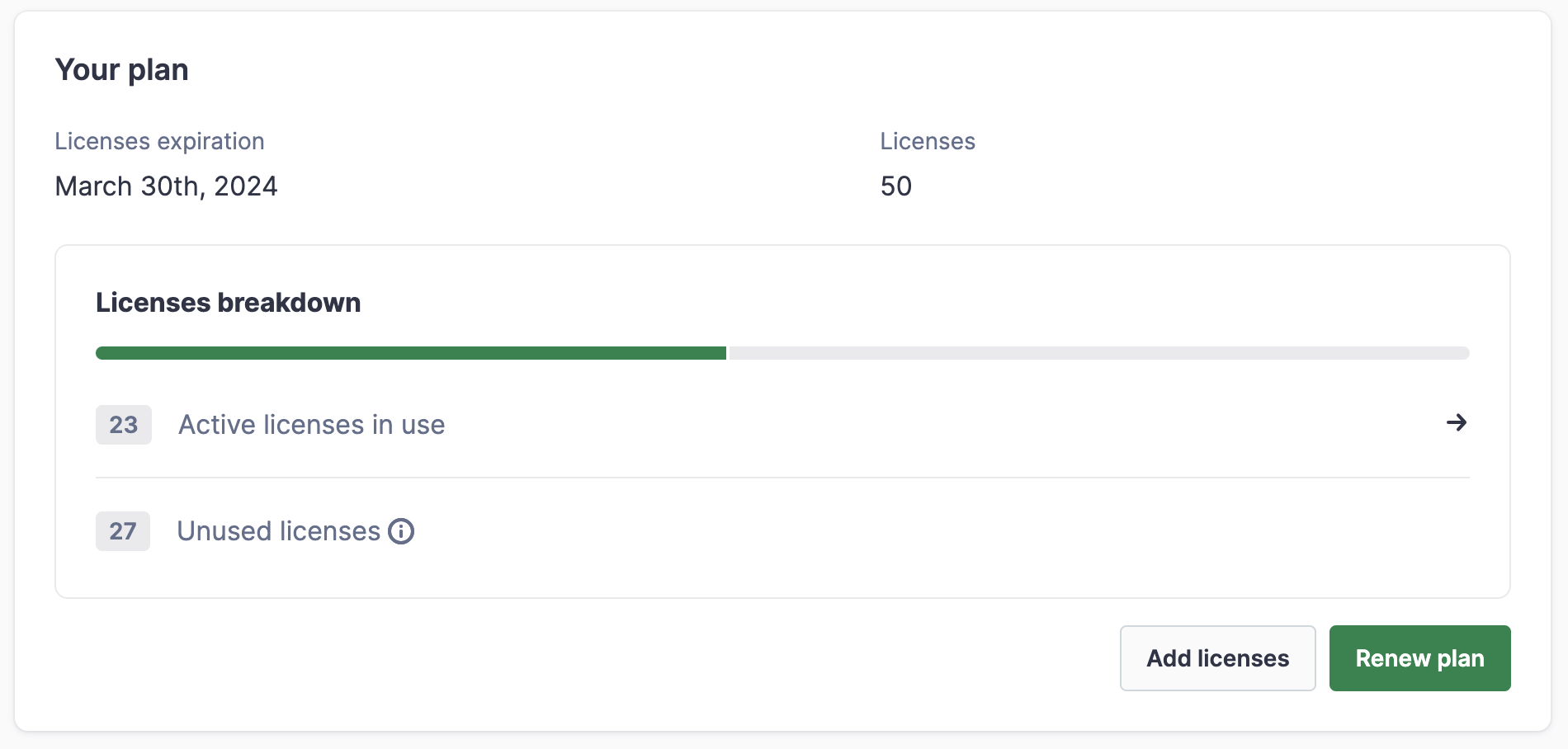This screenshot has width=1568, height=749.
Task: Click the Your plan heading
Action: point(121,70)
